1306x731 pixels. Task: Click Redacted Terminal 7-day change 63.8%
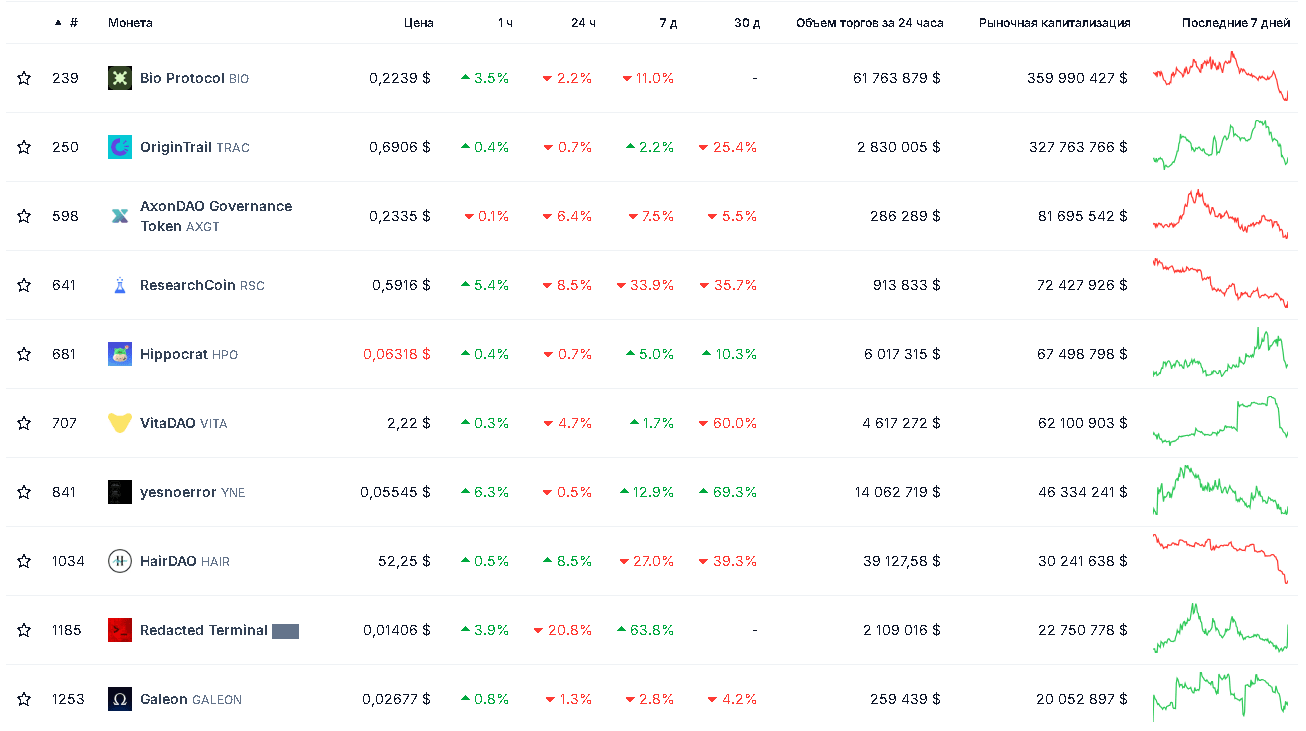click(646, 630)
